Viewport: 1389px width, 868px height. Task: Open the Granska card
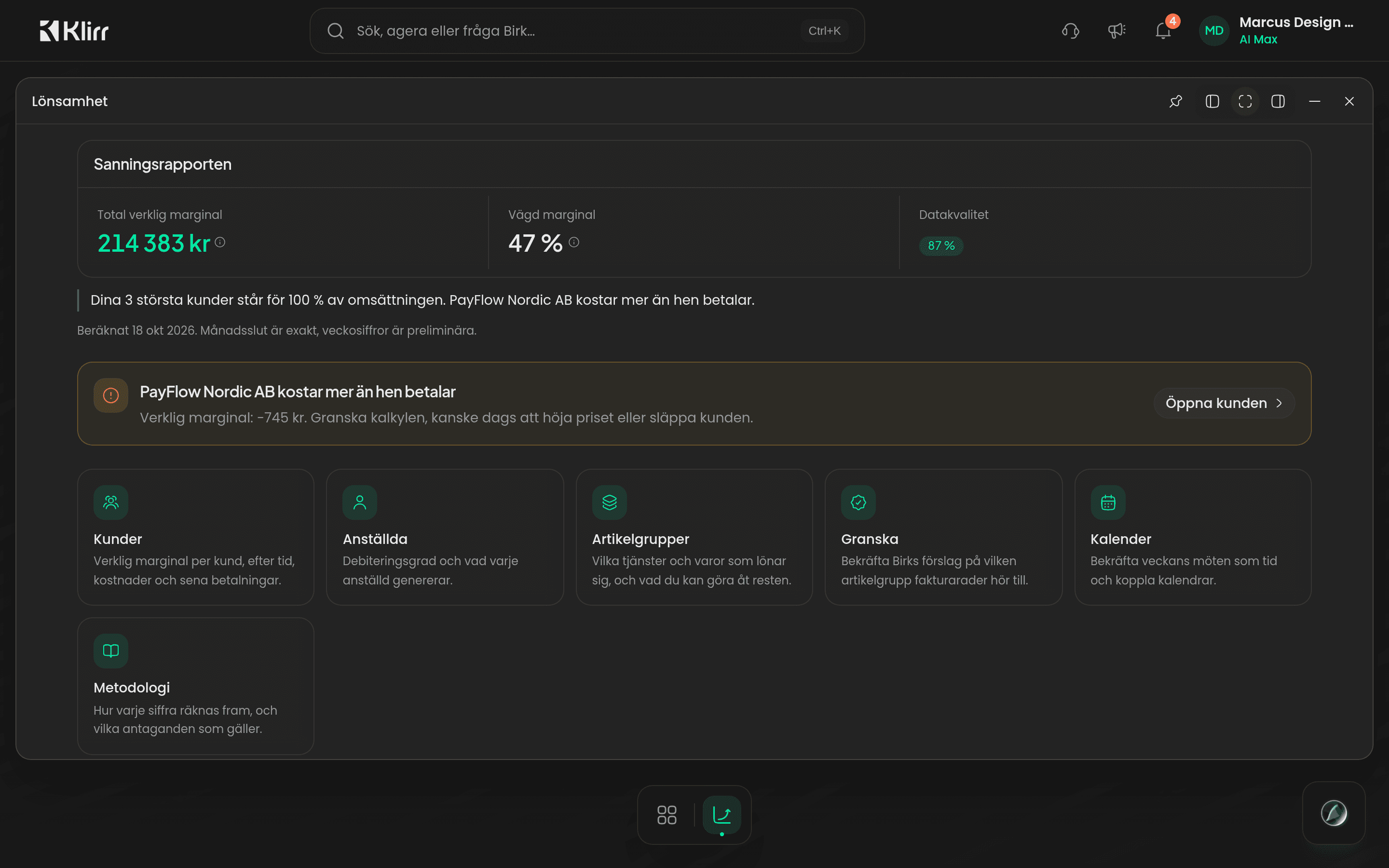943,537
